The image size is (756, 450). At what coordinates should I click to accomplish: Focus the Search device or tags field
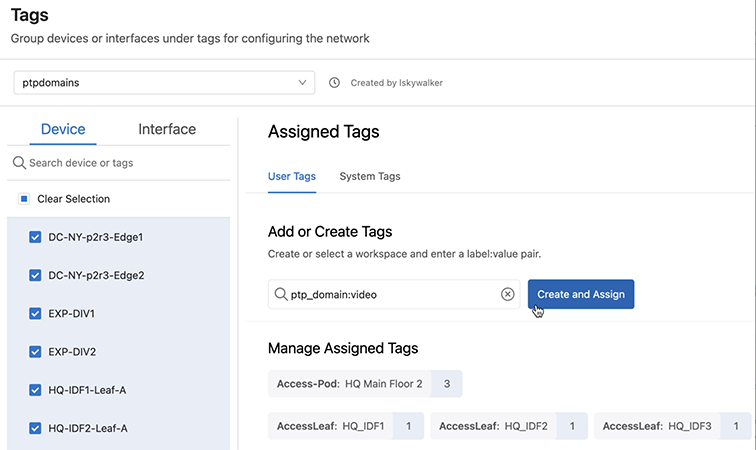tap(119, 163)
